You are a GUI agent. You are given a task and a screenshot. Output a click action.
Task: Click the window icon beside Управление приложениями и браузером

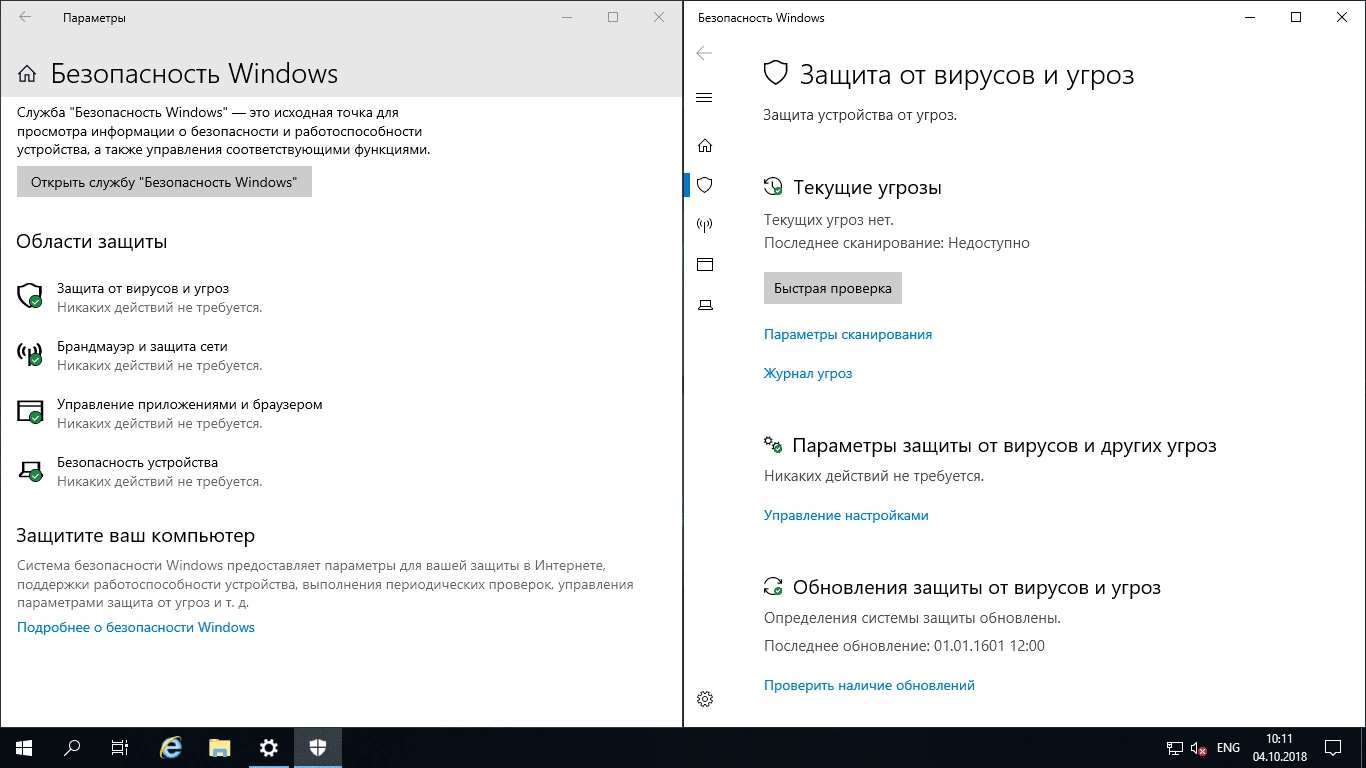pyautogui.click(x=30, y=411)
